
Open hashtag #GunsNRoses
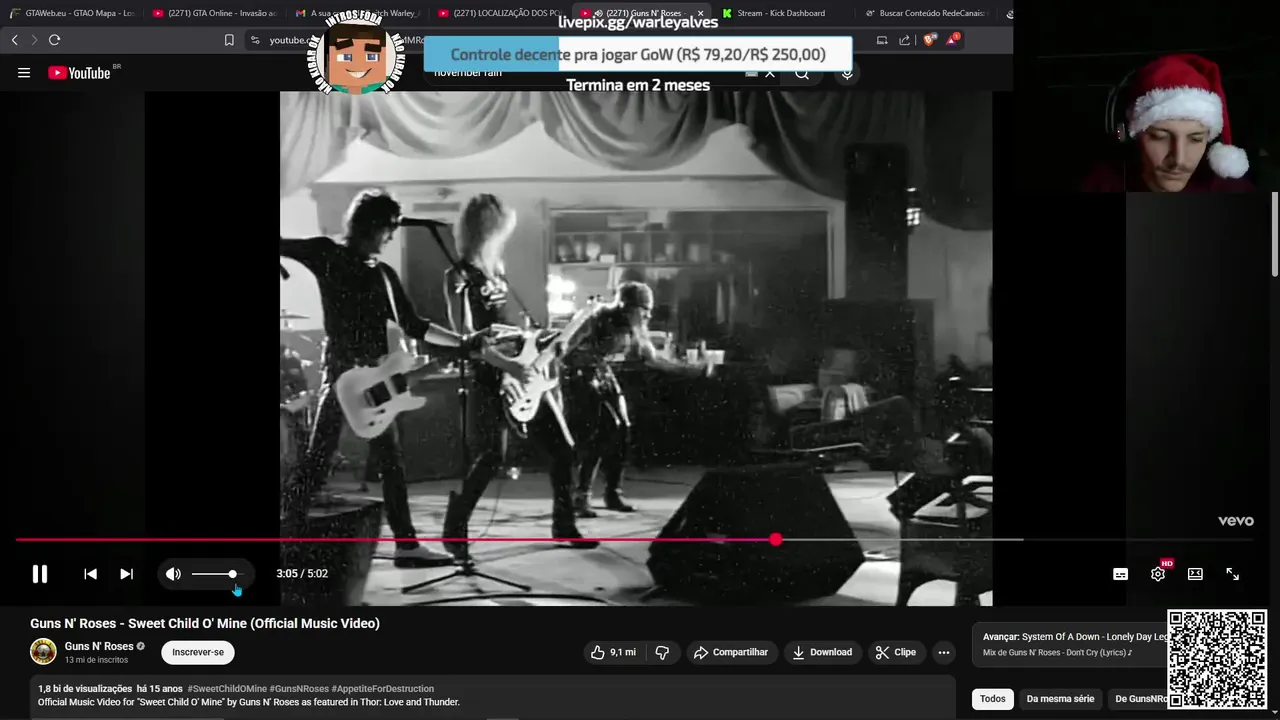tap(299, 689)
